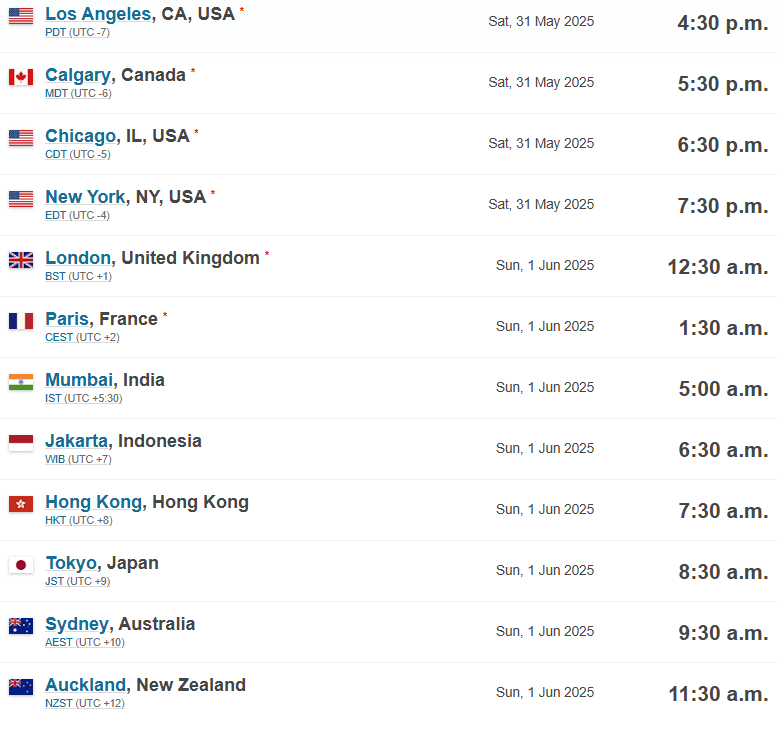
Task: Click the Hong Kong flag icon
Action: pyautogui.click(x=21, y=504)
